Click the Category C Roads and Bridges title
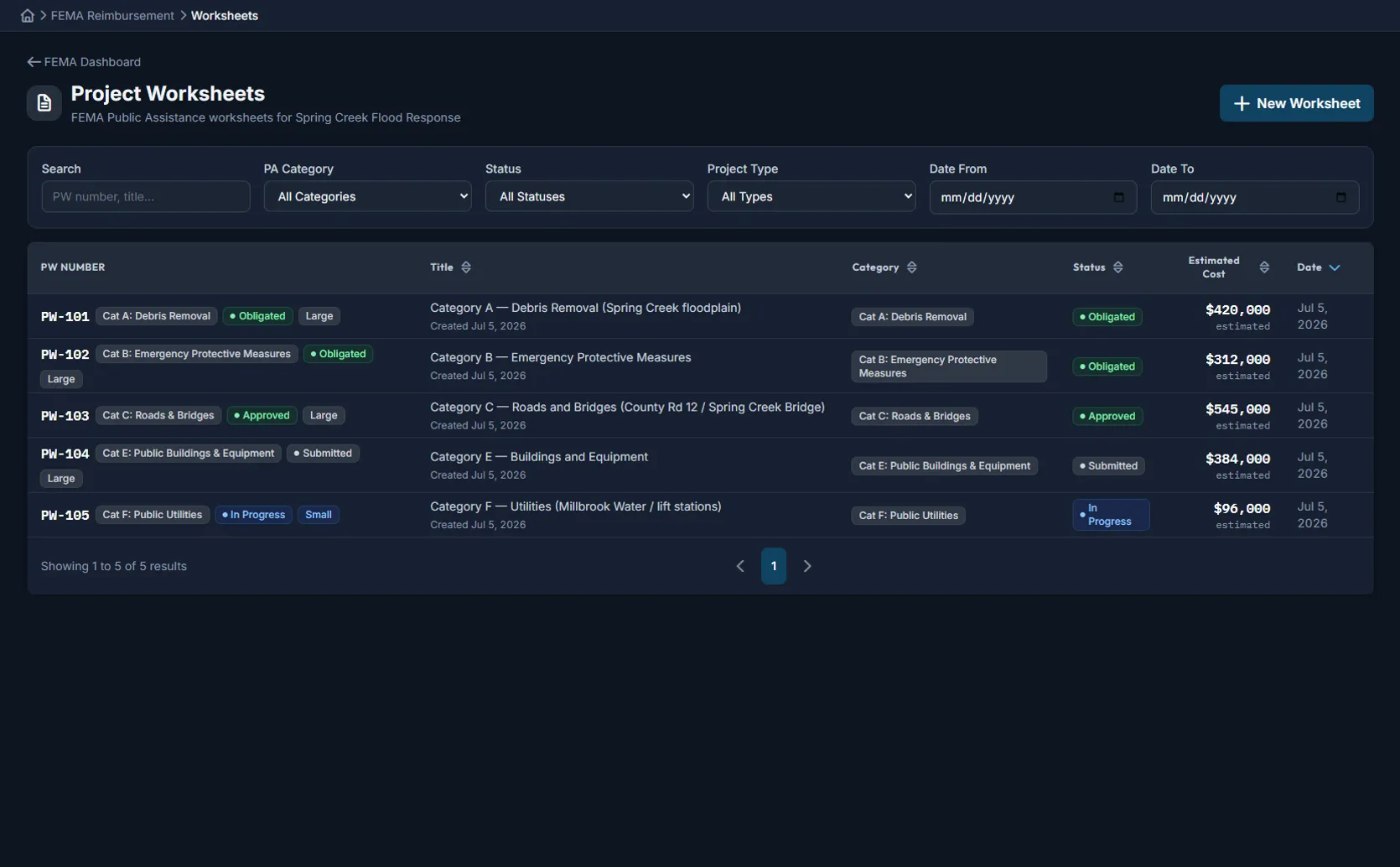This screenshot has width=1400, height=867. pos(627,407)
